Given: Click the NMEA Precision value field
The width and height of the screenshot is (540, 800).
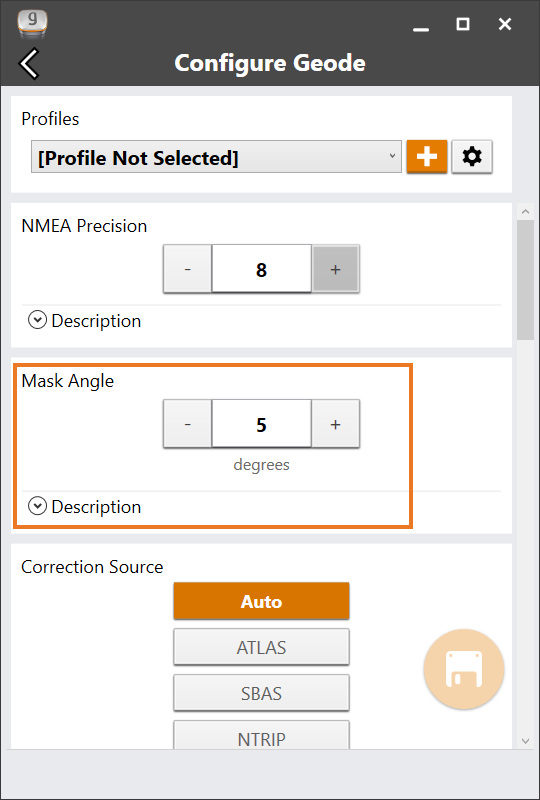Looking at the screenshot, I should point(261,269).
